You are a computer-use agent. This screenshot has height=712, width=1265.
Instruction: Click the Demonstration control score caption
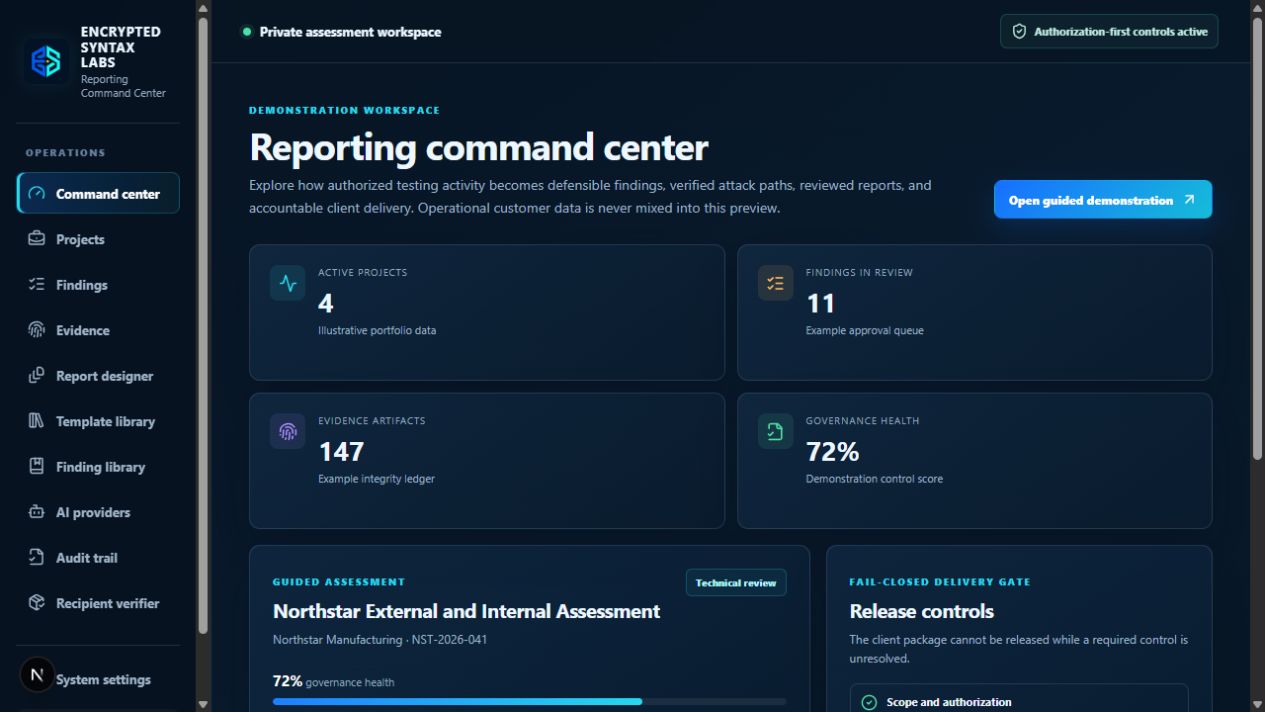[x=874, y=479]
